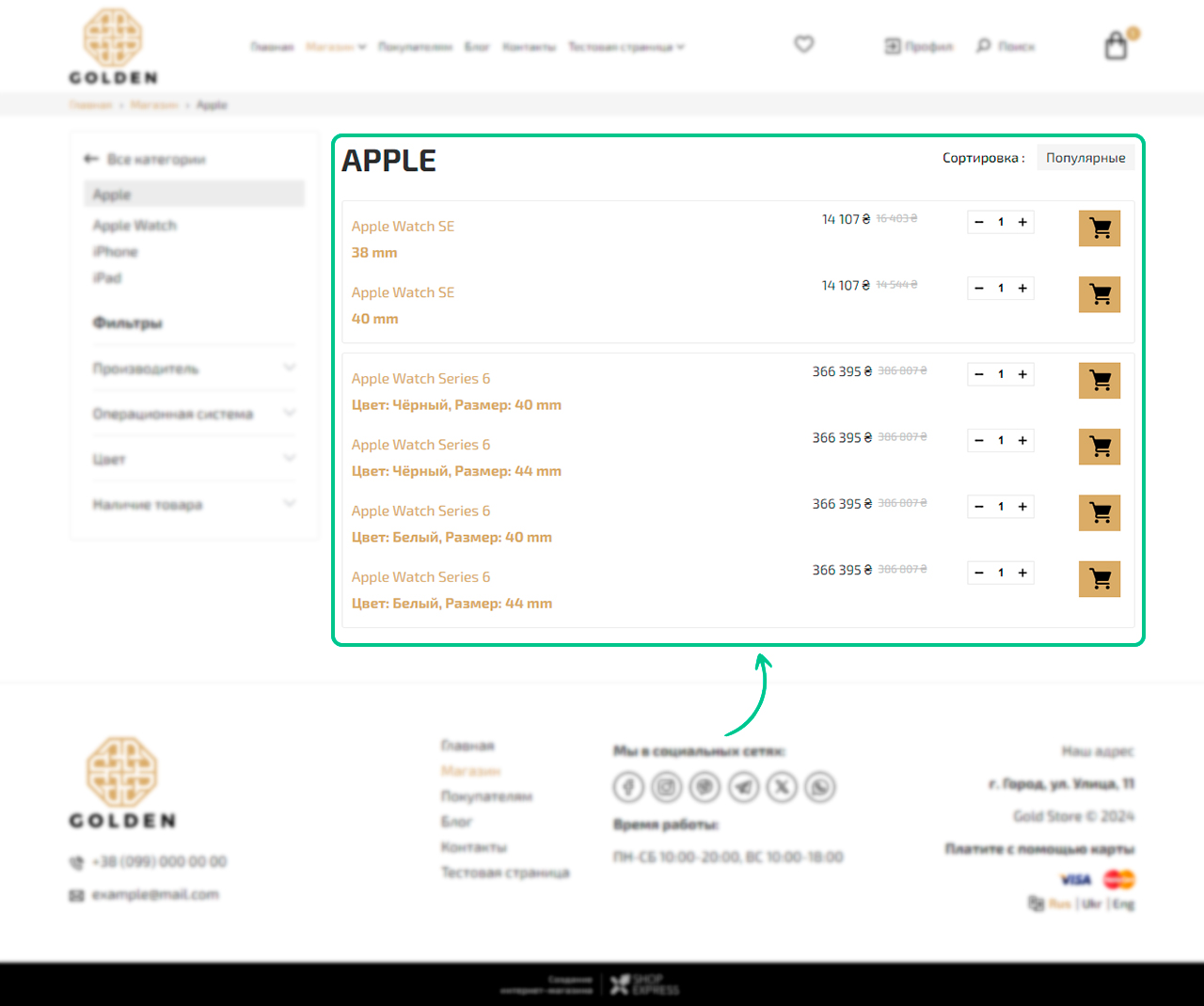Image resolution: width=1204 pixels, height=1006 pixels.
Task: Open Instagram social icon in footer
Action: click(x=667, y=787)
